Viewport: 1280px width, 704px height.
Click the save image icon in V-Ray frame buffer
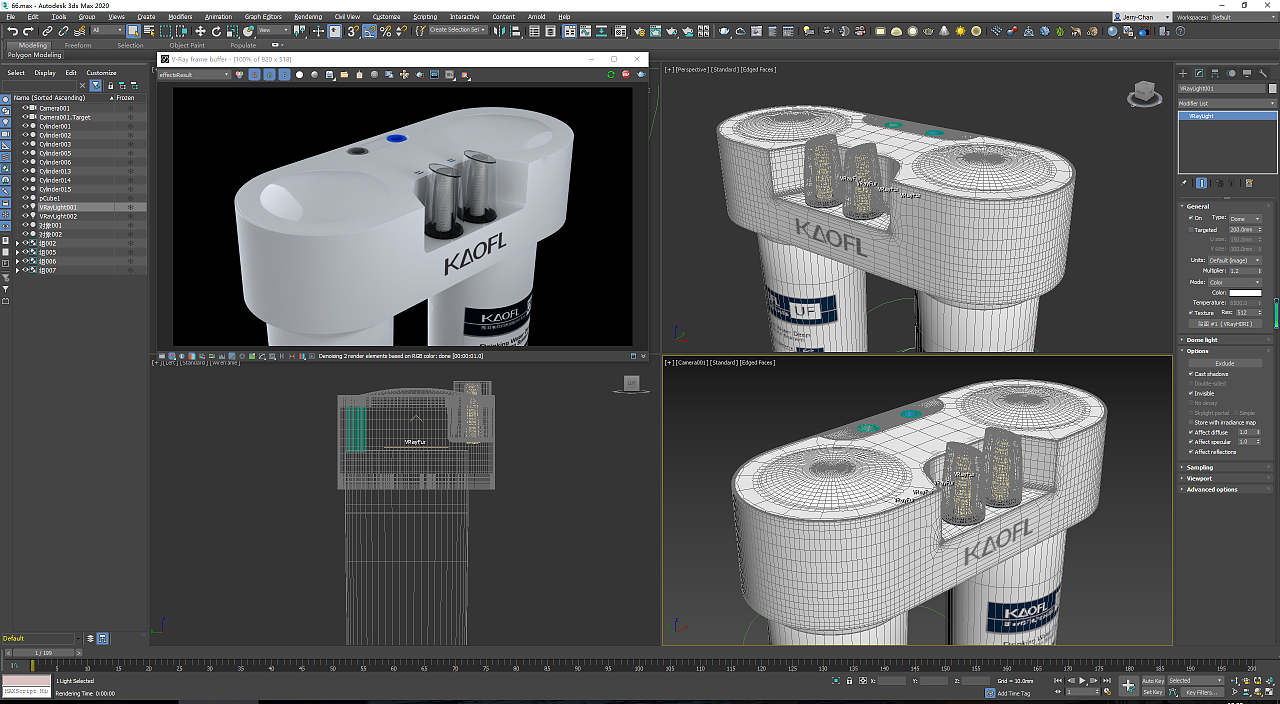tap(329, 74)
